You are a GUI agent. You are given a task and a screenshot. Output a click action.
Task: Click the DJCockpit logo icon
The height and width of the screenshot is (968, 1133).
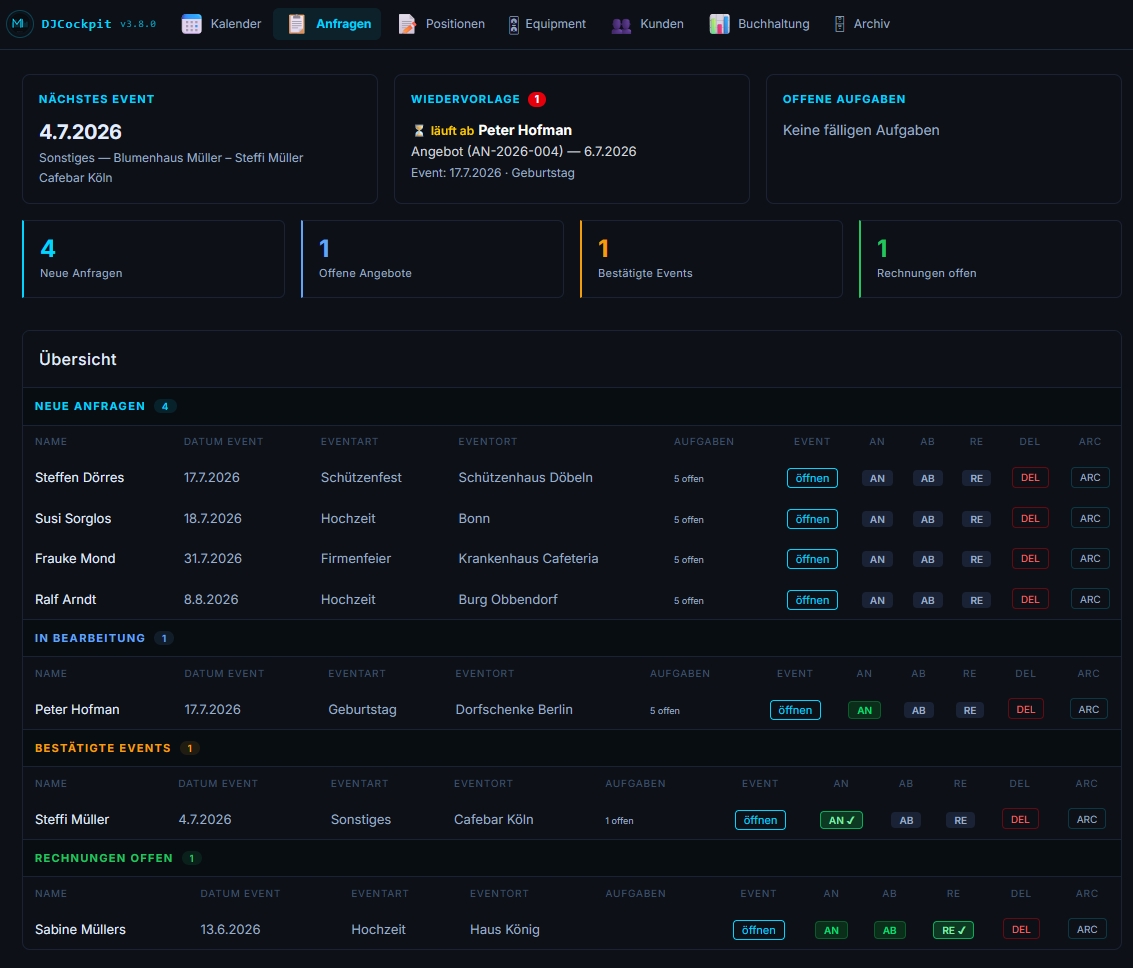(20, 24)
